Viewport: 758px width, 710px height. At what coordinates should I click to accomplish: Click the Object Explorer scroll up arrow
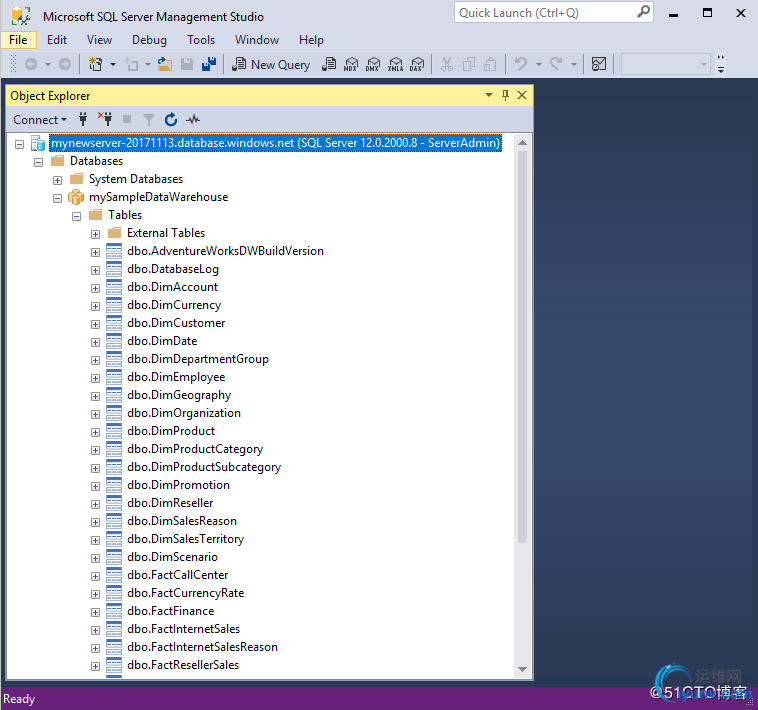click(522, 143)
